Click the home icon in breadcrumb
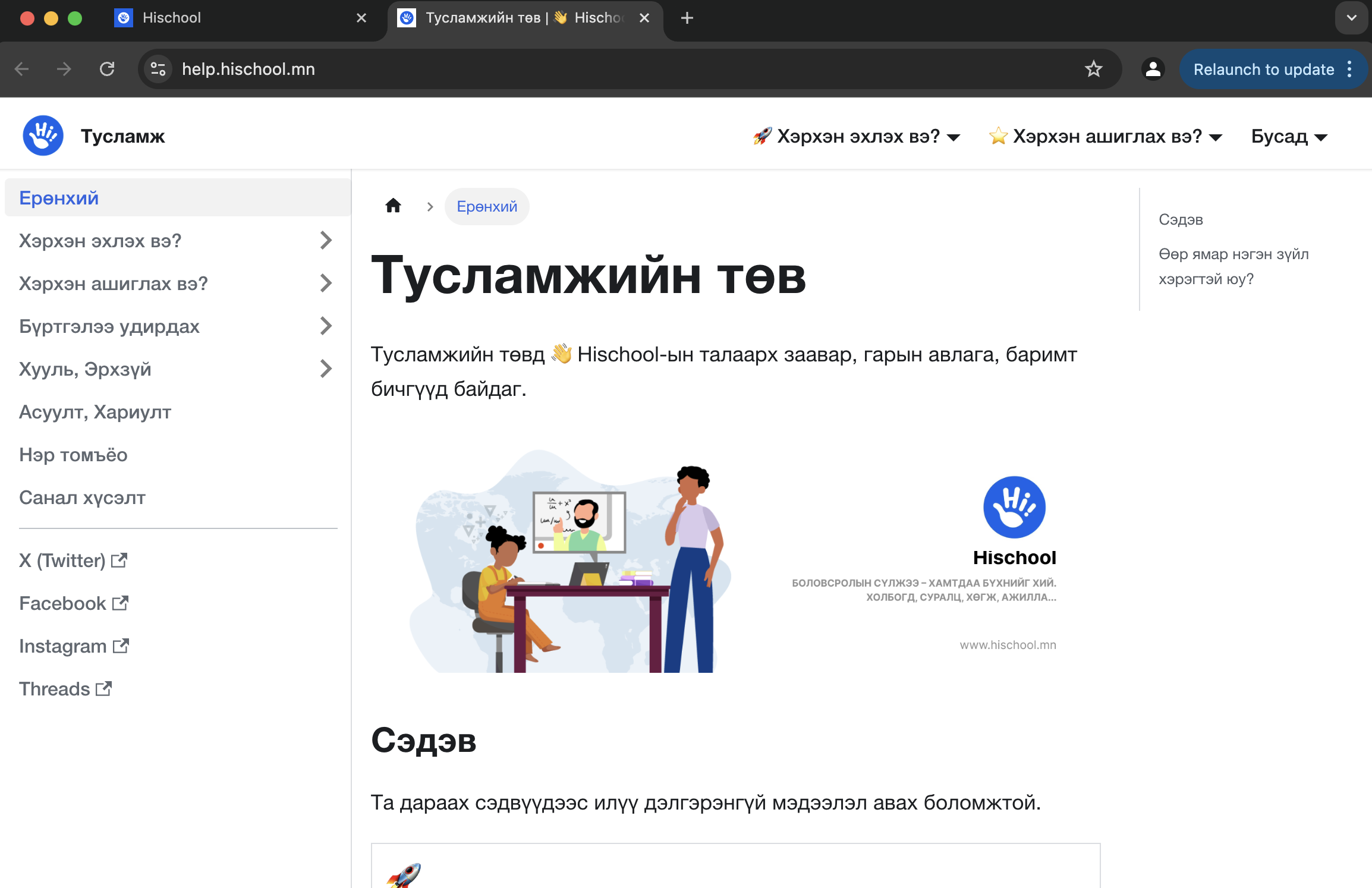The height and width of the screenshot is (888, 1372). (x=393, y=206)
